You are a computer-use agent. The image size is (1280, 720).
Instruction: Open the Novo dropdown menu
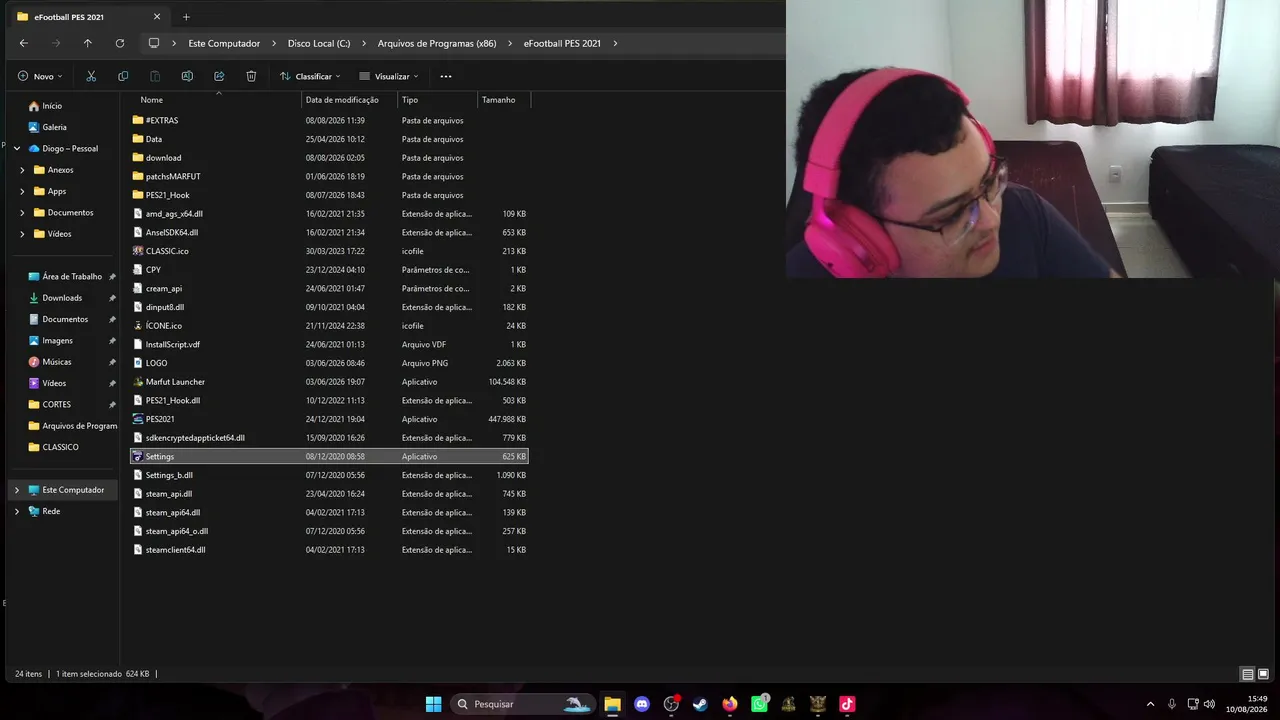(40, 76)
